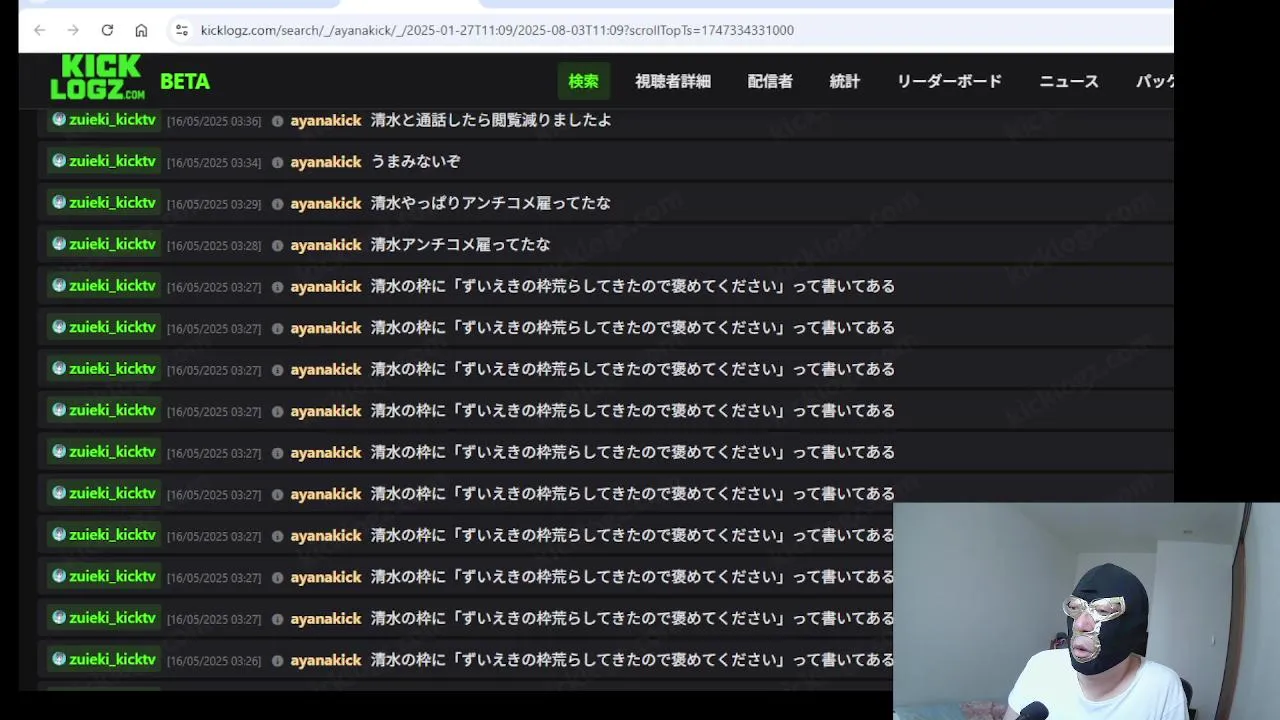Open ayanakick username in the 03:36 row

(326, 120)
